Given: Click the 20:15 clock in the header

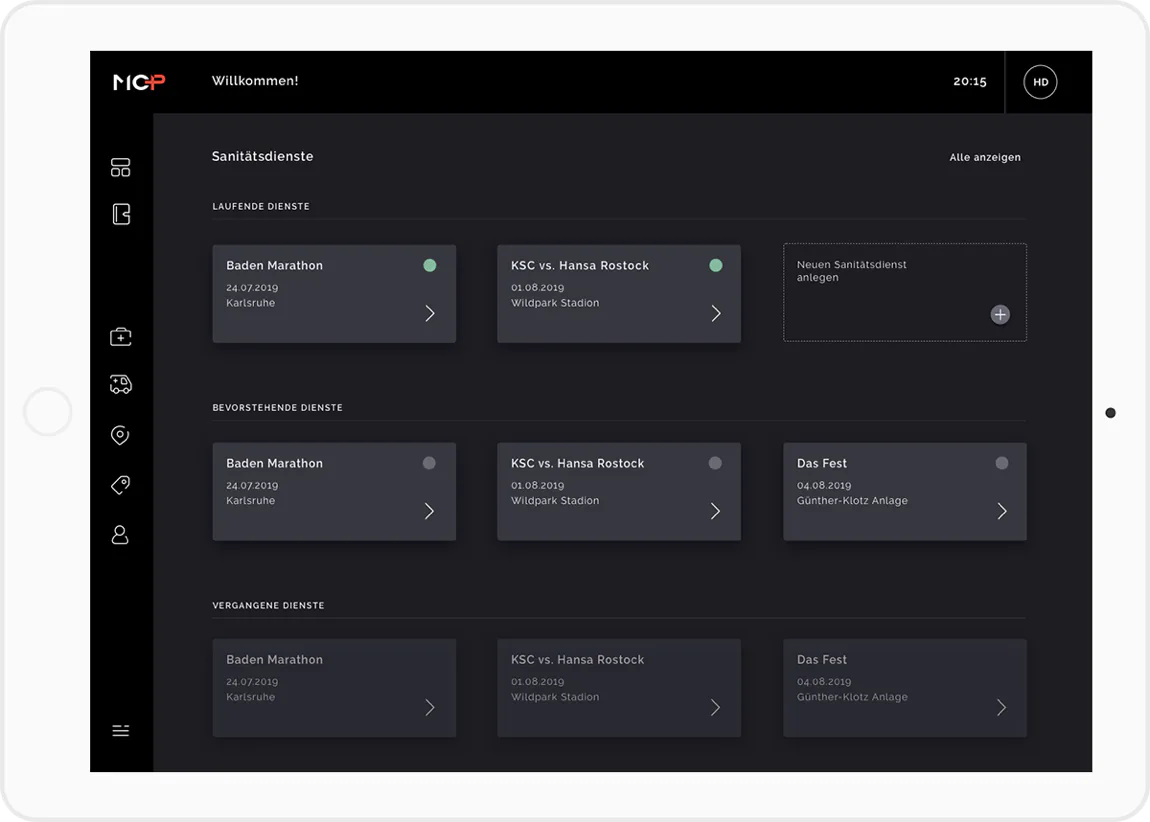Looking at the screenshot, I should [x=970, y=81].
